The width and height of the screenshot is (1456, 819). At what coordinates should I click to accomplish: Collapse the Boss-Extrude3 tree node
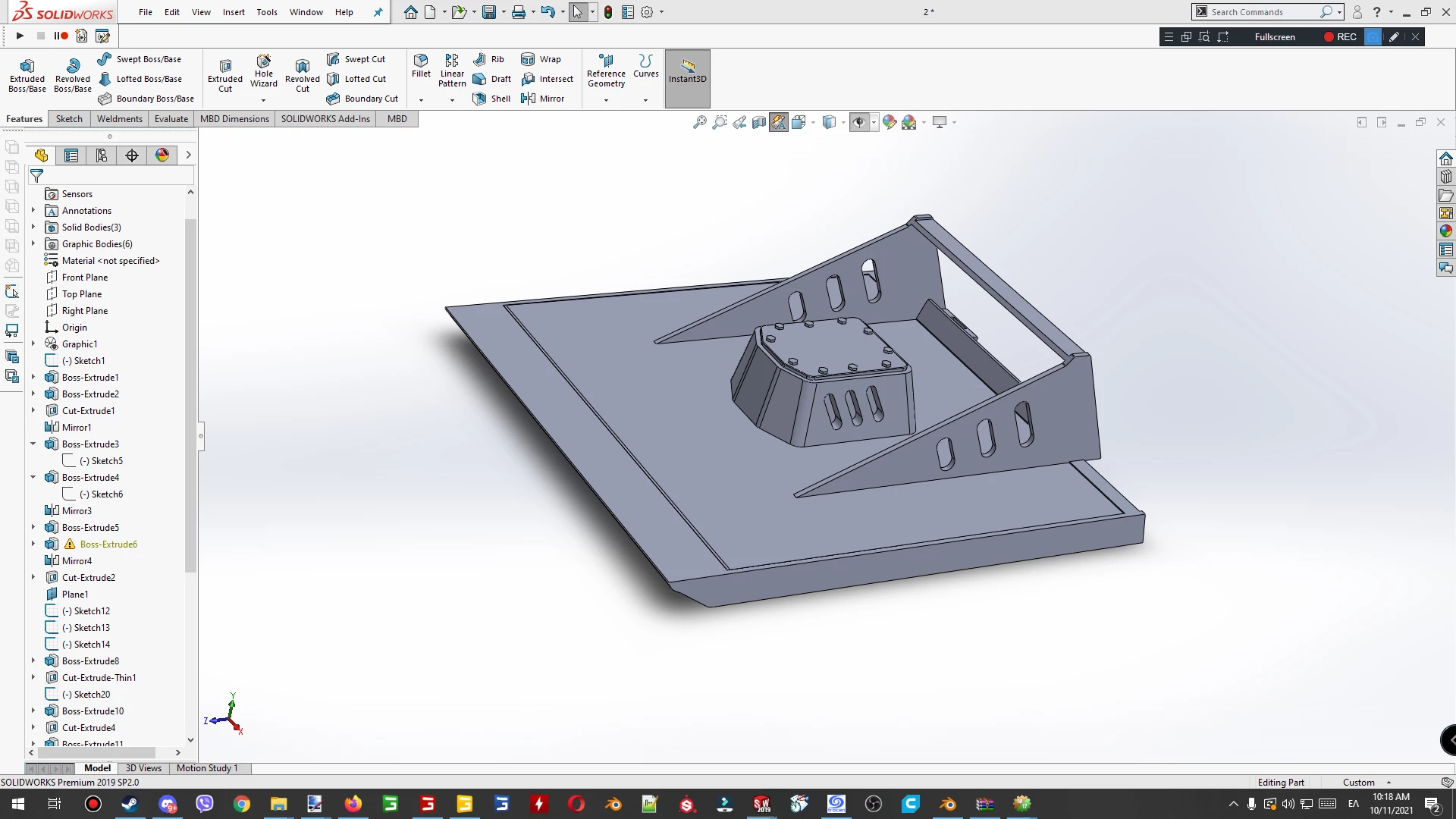[x=33, y=444]
